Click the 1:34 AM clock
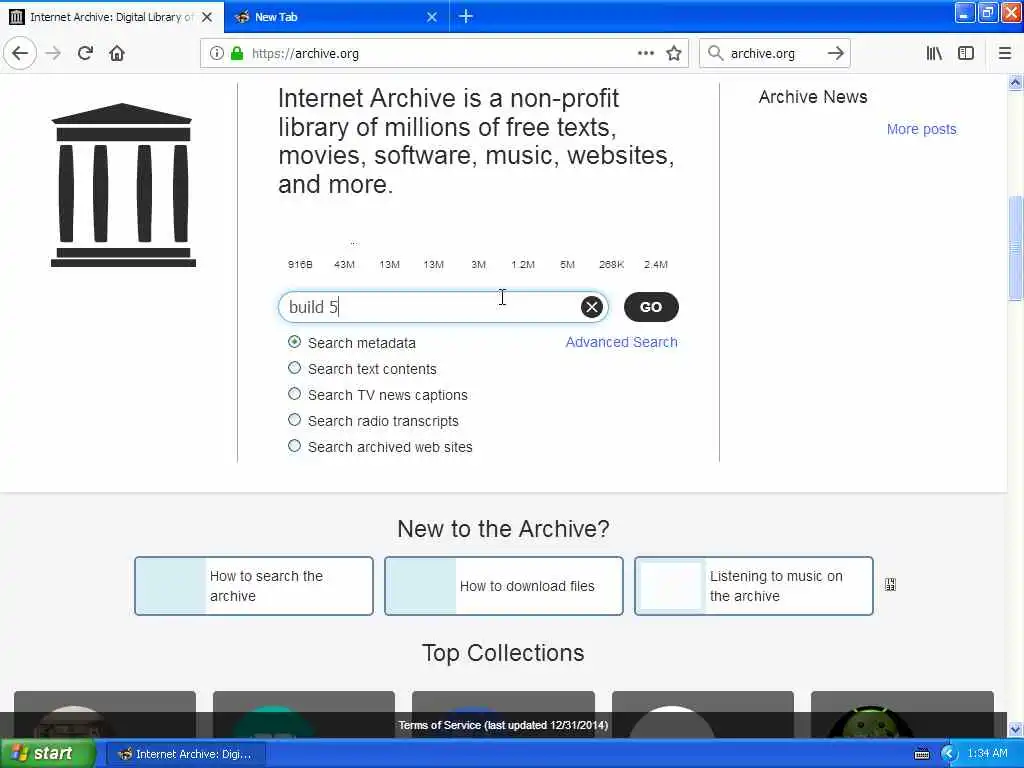Image resolution: width=1024 pixels, height=768 pixels. tap(987, 754)
